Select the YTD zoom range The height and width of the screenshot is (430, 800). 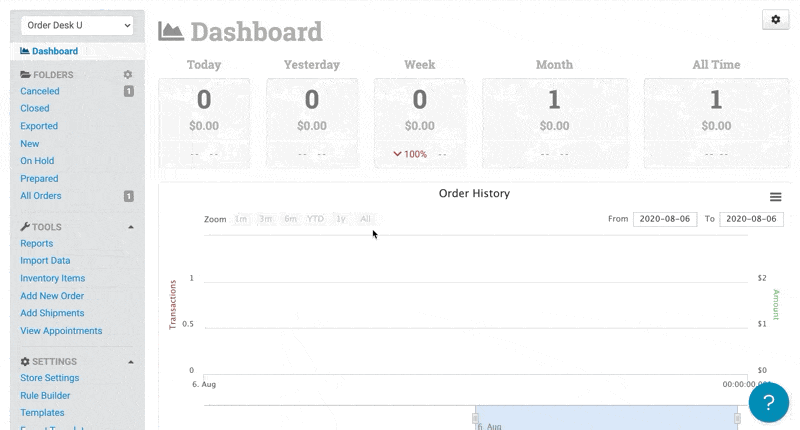315,219
